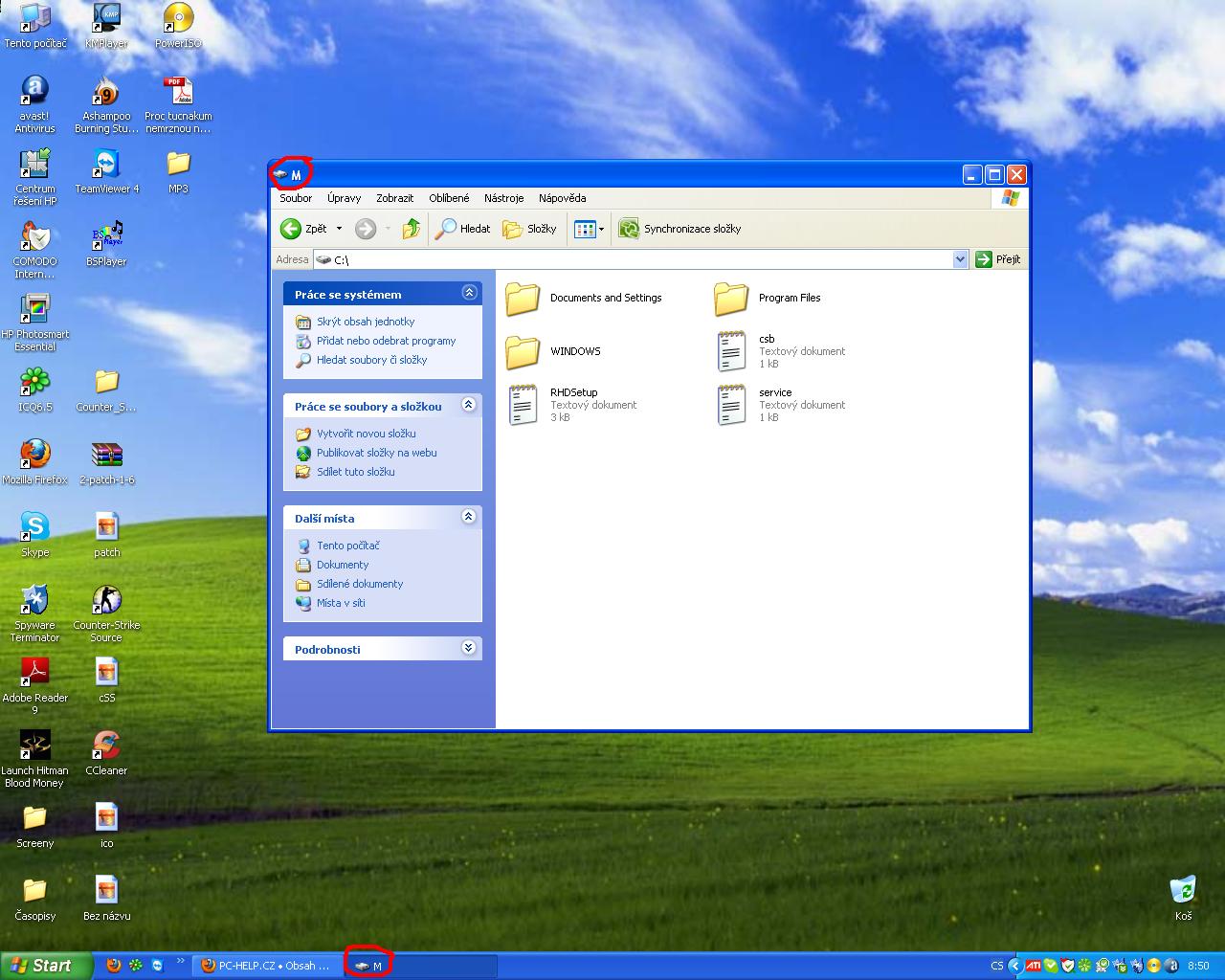Open the Soubor menu
The image size is (1225, 980).
296,198
